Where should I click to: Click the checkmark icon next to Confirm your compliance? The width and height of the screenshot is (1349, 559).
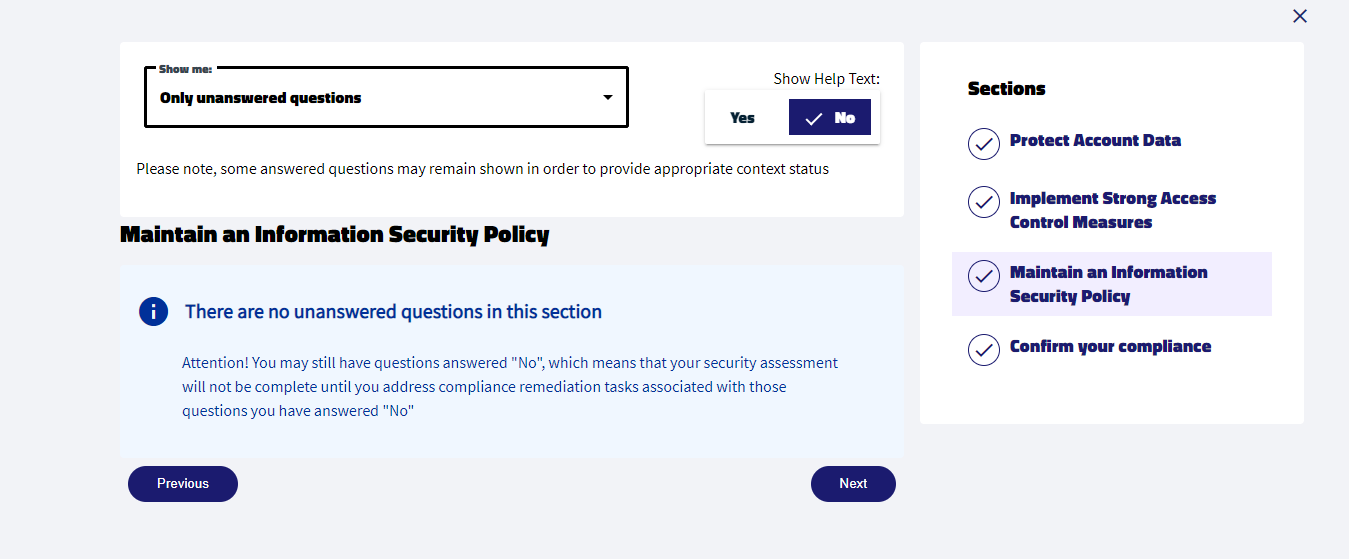point(984,350)
